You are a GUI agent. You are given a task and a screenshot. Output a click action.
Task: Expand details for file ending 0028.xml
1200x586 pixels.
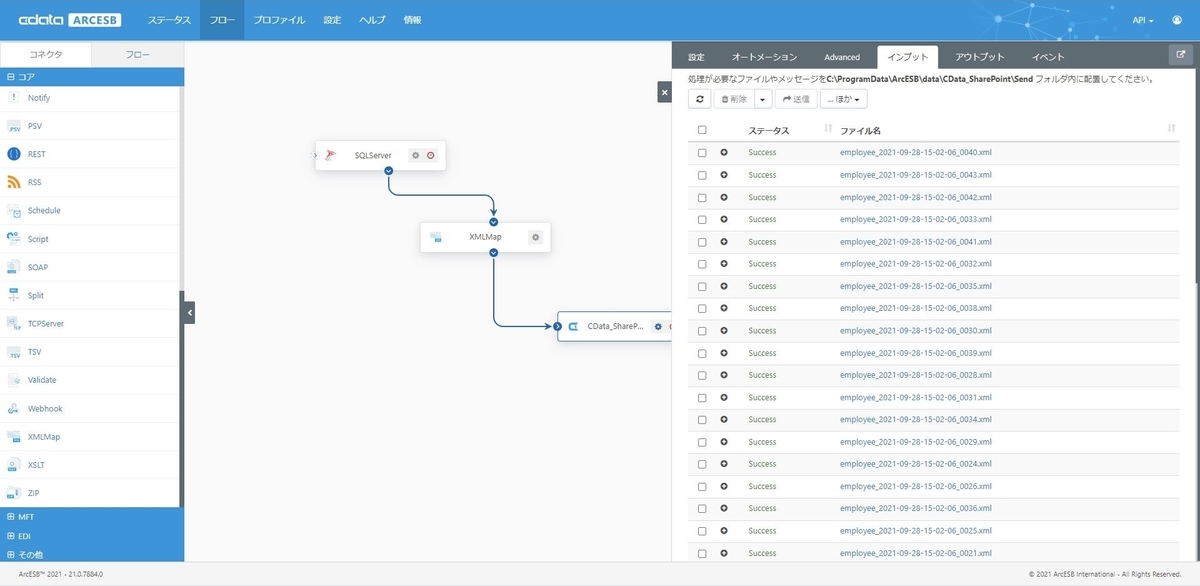pyautogui.click(x=724, y=375)
